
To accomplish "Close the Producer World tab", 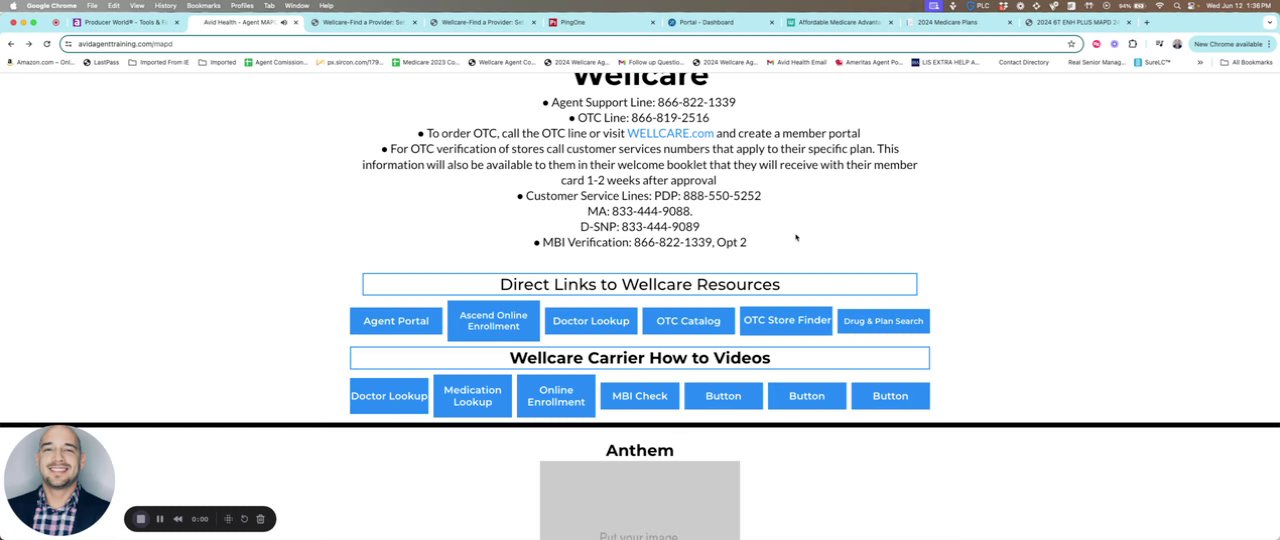I will pyautogui.click(x=177, y=22).
